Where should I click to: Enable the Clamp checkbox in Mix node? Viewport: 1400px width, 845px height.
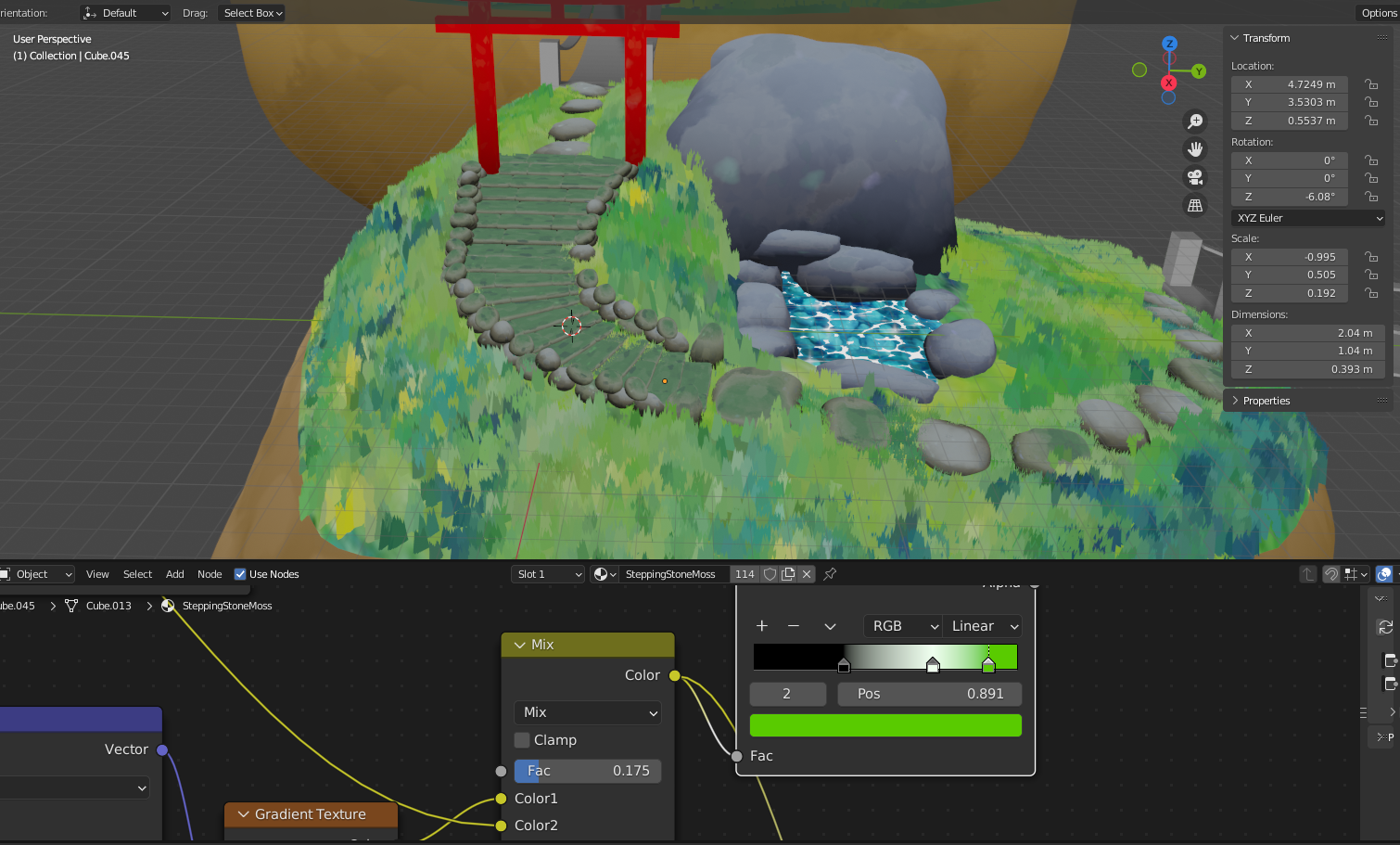click(522, 740)
